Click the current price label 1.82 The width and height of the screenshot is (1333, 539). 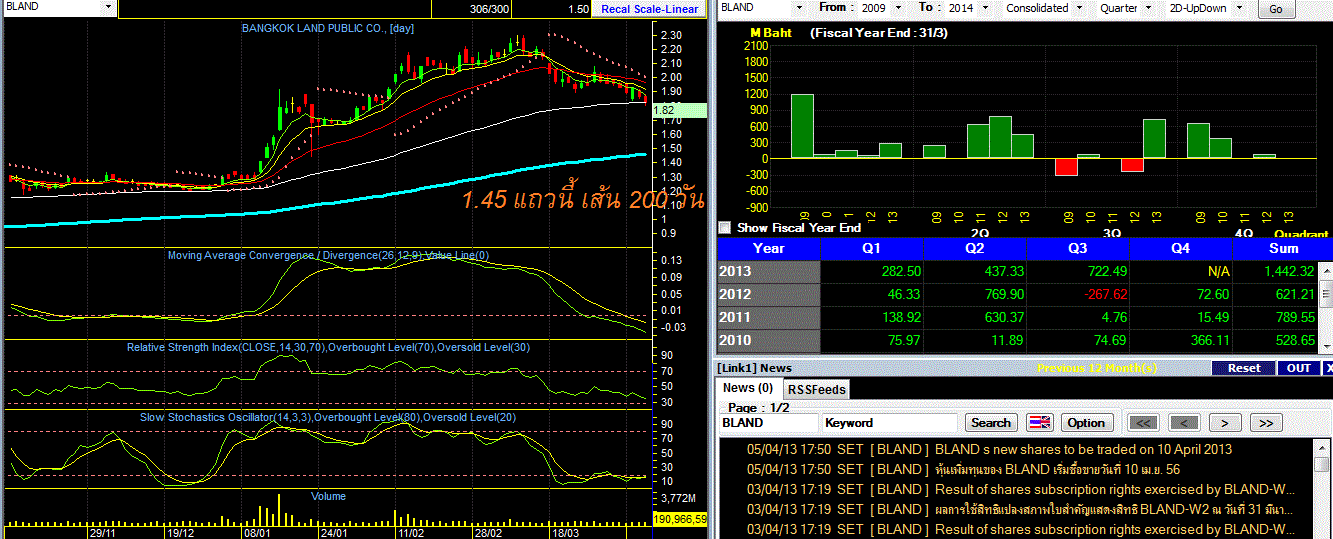click(x=680, y=111)
